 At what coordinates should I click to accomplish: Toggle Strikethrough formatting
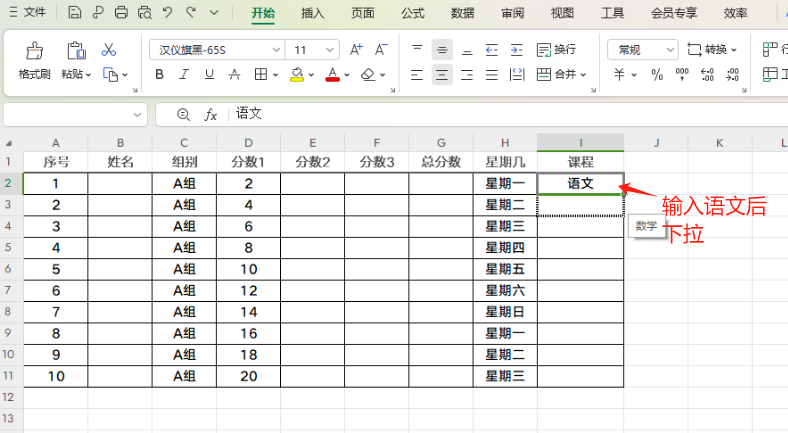(234, 75)
